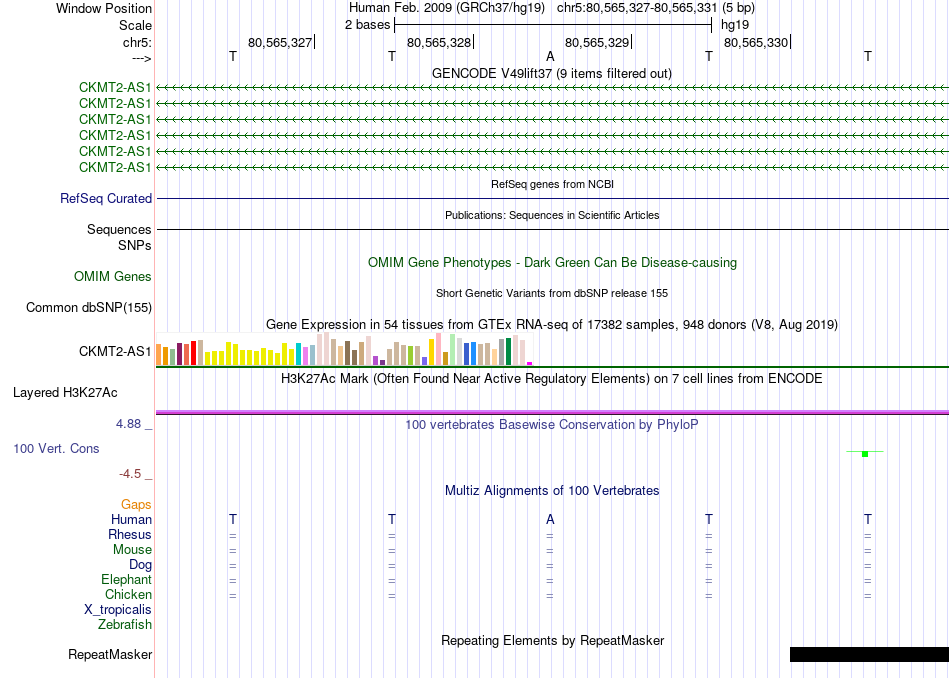This screenshot has width=950, height=678.
Task: Click 100 vertebrates Basewise Conservation by PhyloP title
Action: tap(552, 424)
